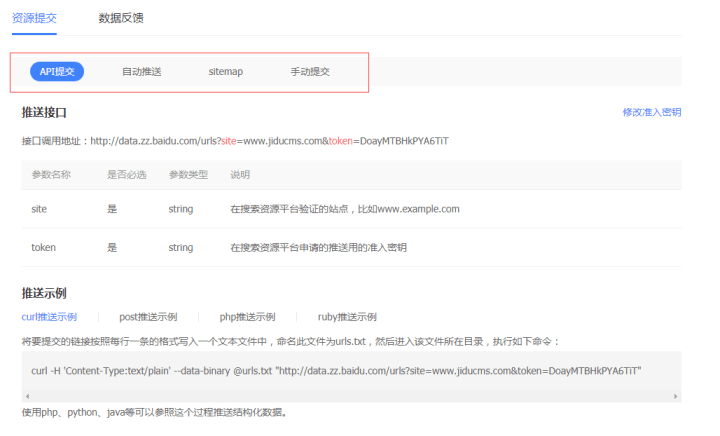Click the 'site' cell in the parameter table
Viewport: 720px width, 436px height.
(x=39, y=209)
